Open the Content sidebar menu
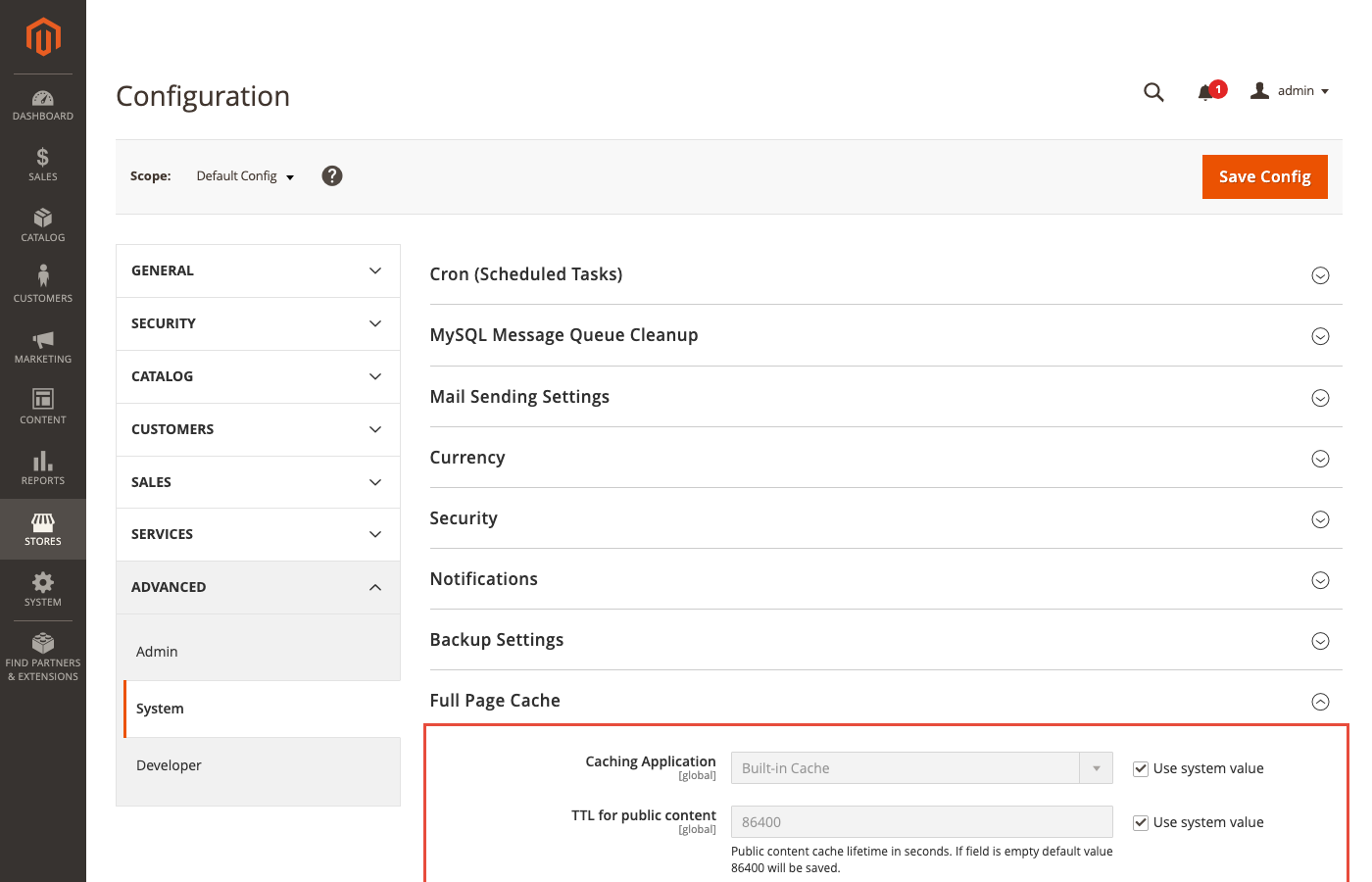1372x882 pixels. 42,408
